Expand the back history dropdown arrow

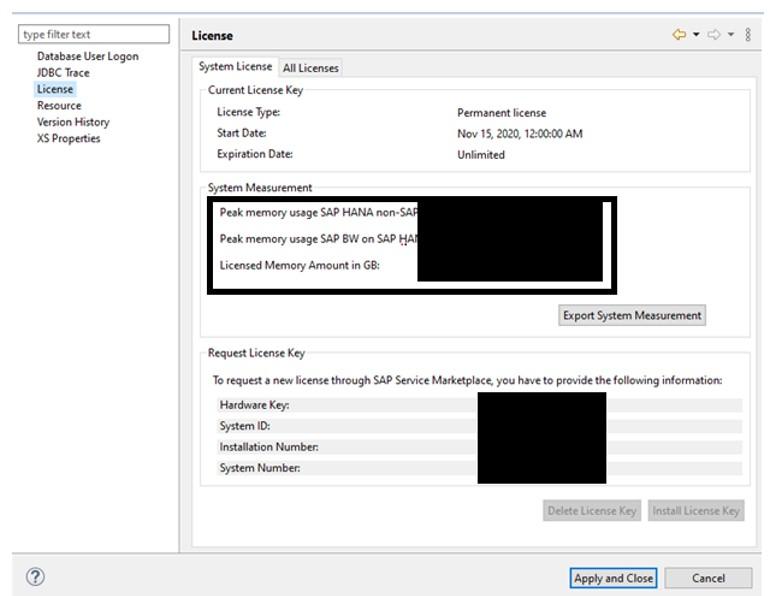(x=696, y=35)
